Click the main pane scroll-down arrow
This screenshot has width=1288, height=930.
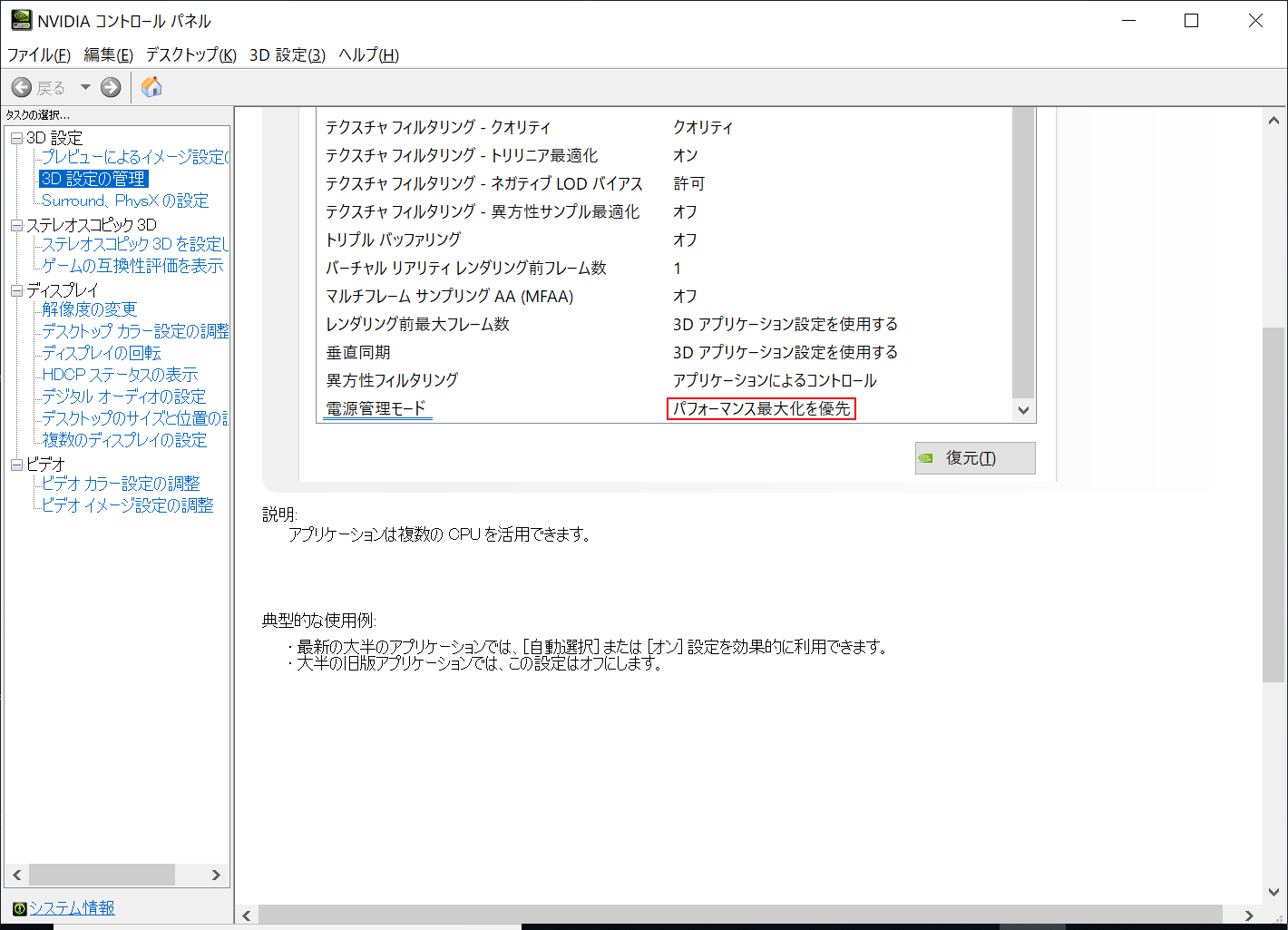tap(1273, 893)
